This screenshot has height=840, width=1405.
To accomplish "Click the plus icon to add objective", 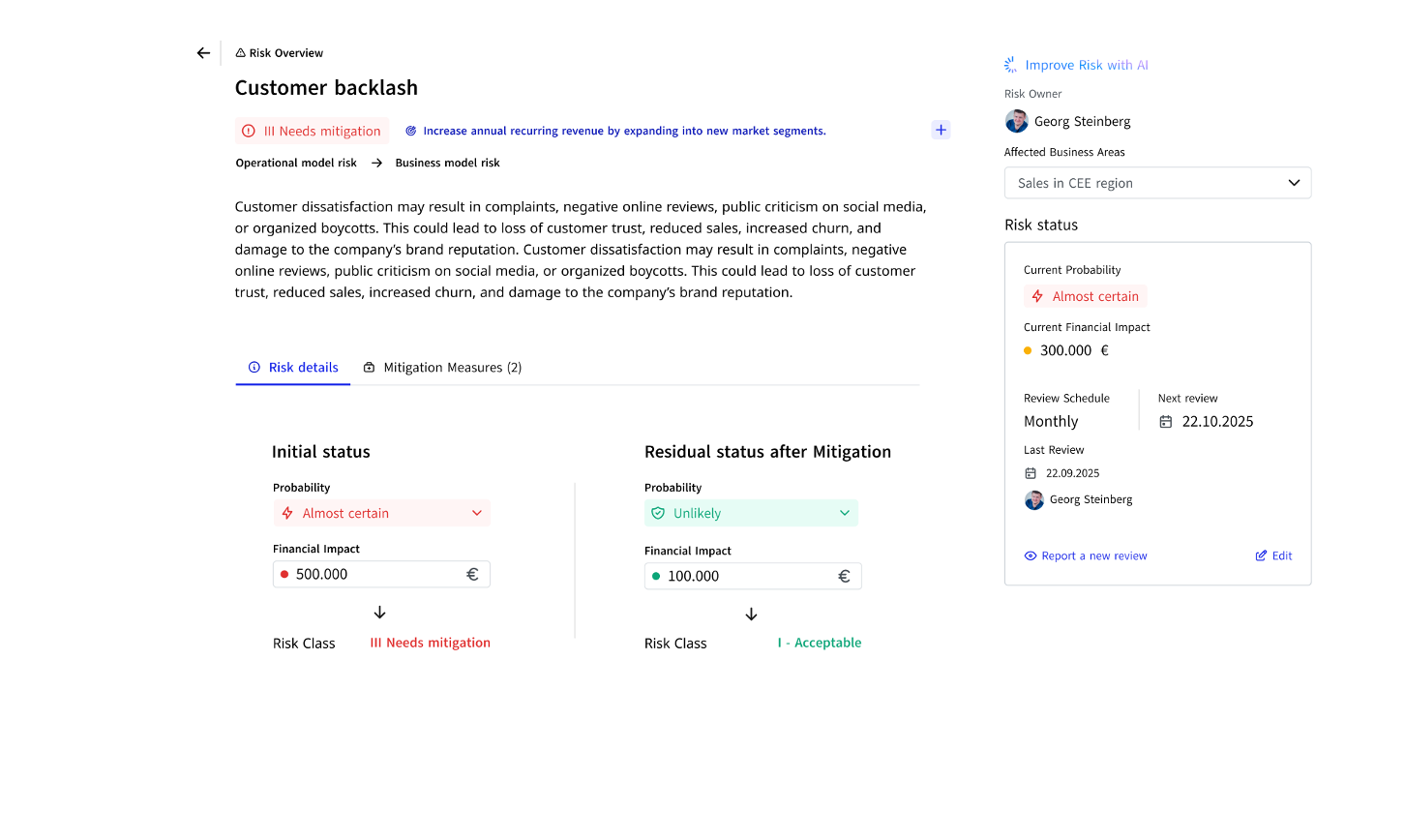I will (941, 130).
